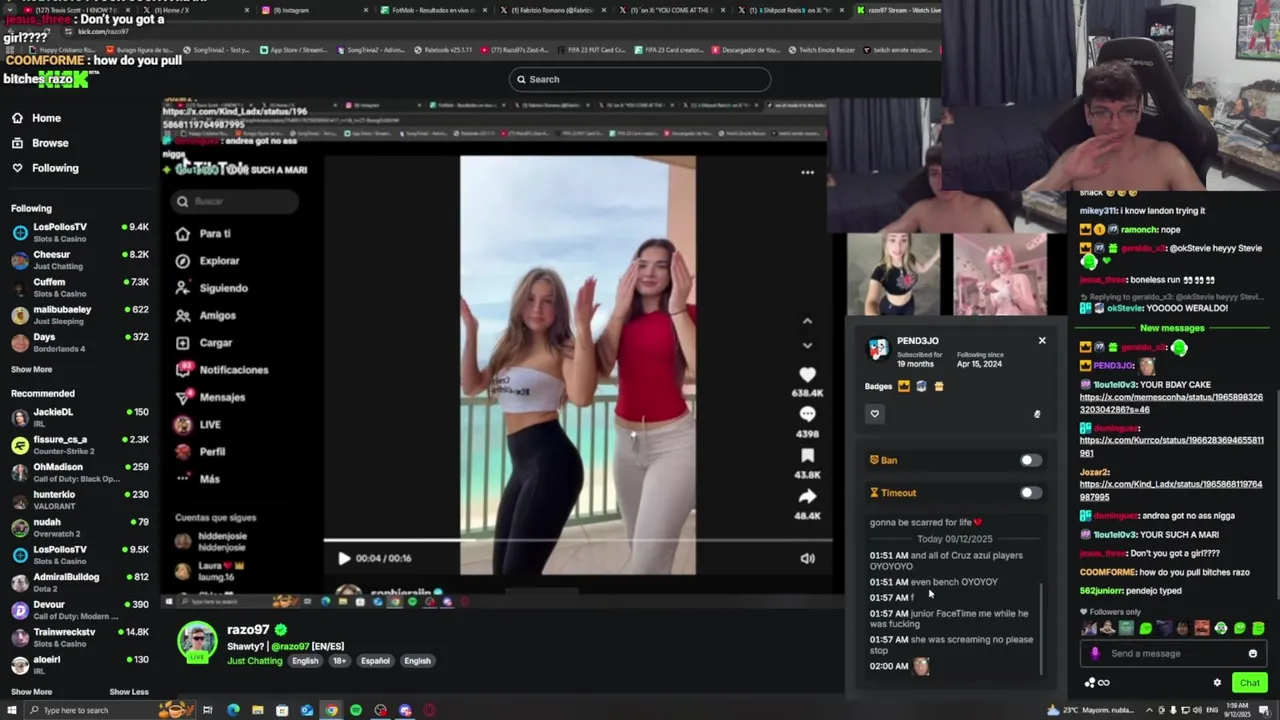Click the TikTok Buscar search box
Viewport: 1280px width, 720px height.
tap(236, 201)
